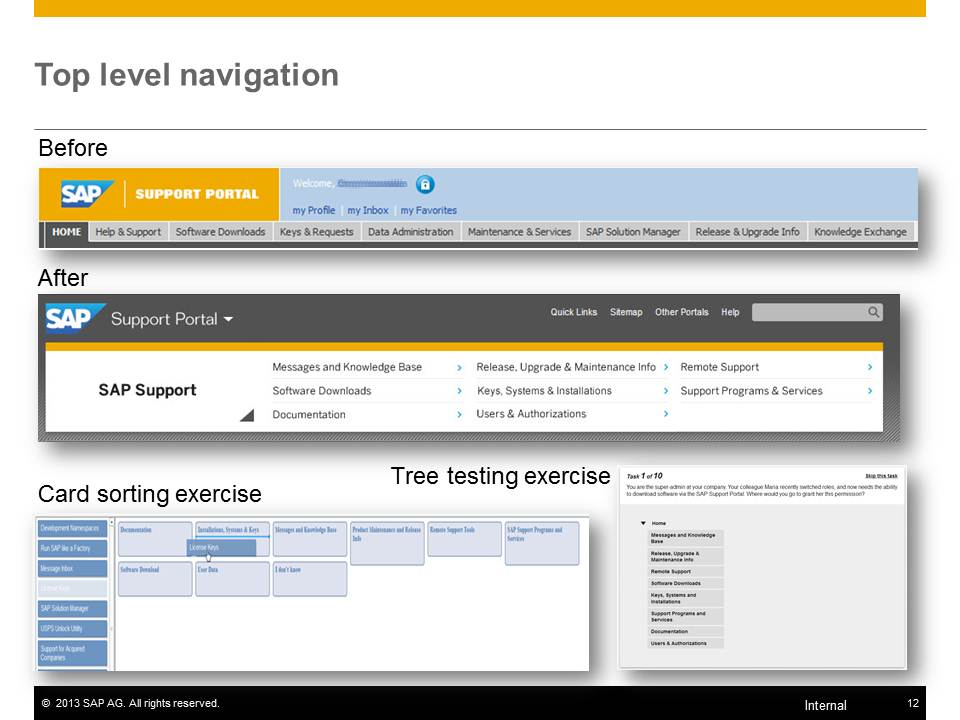Image resolution: width=960 pixels, height=720 pixels.
Task: Click the magnifier icon in the search box
Action: pyautogui.click(x=874, y=312)
